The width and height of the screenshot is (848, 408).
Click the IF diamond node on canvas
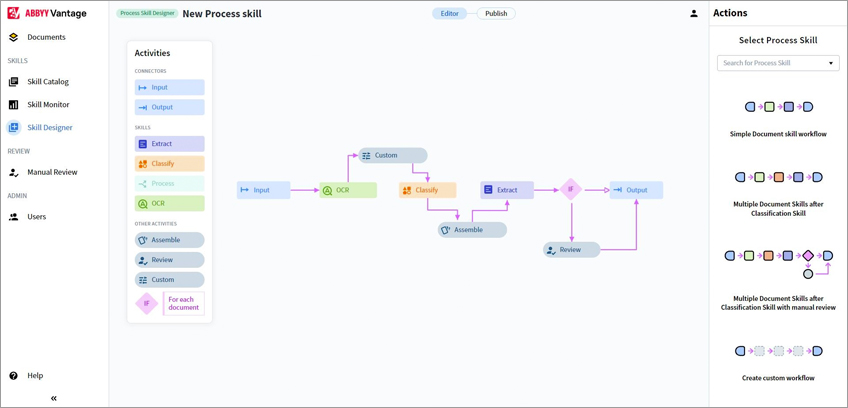[x=571, y=189]
